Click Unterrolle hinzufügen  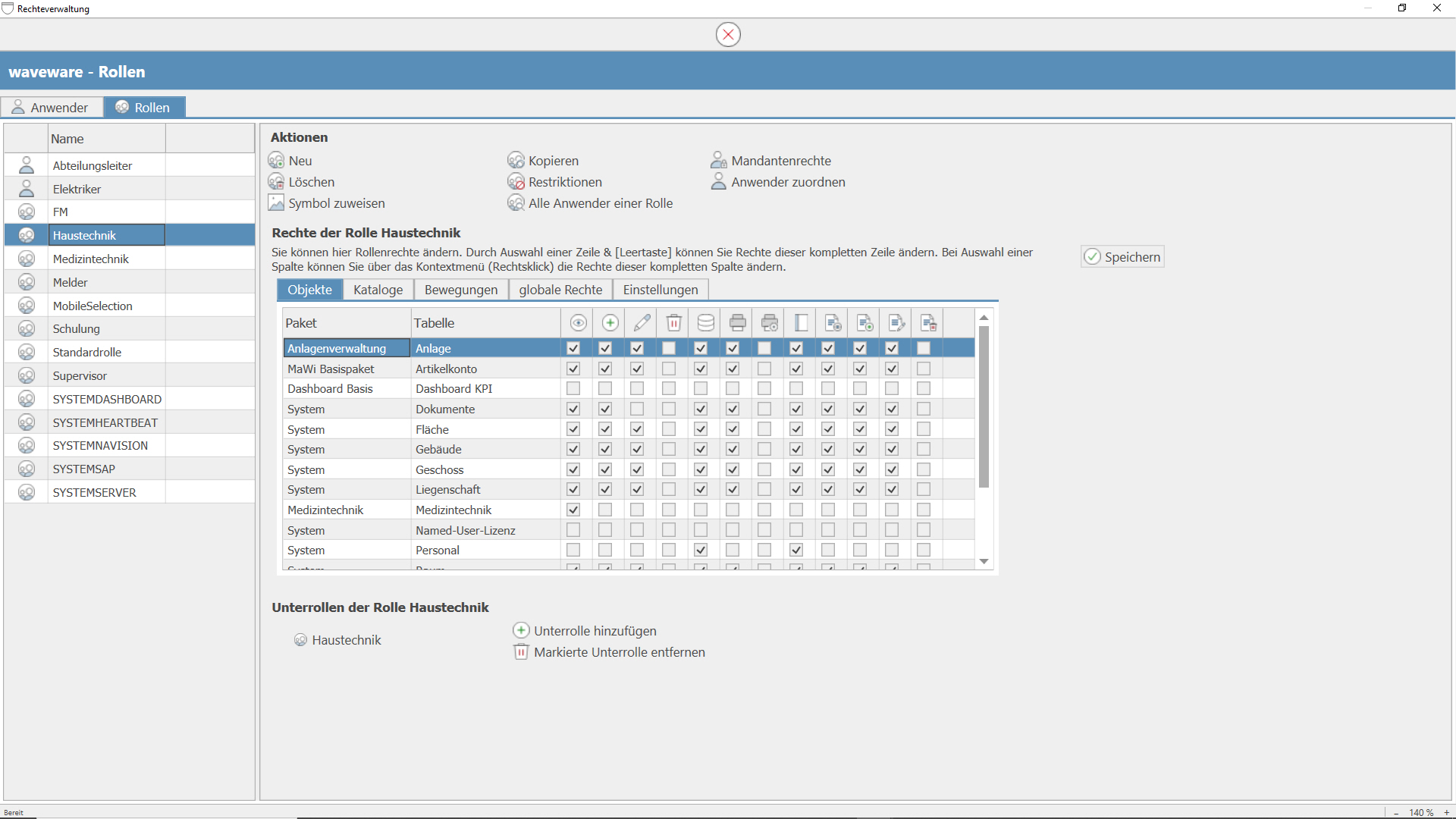click(x=595, y=631)
